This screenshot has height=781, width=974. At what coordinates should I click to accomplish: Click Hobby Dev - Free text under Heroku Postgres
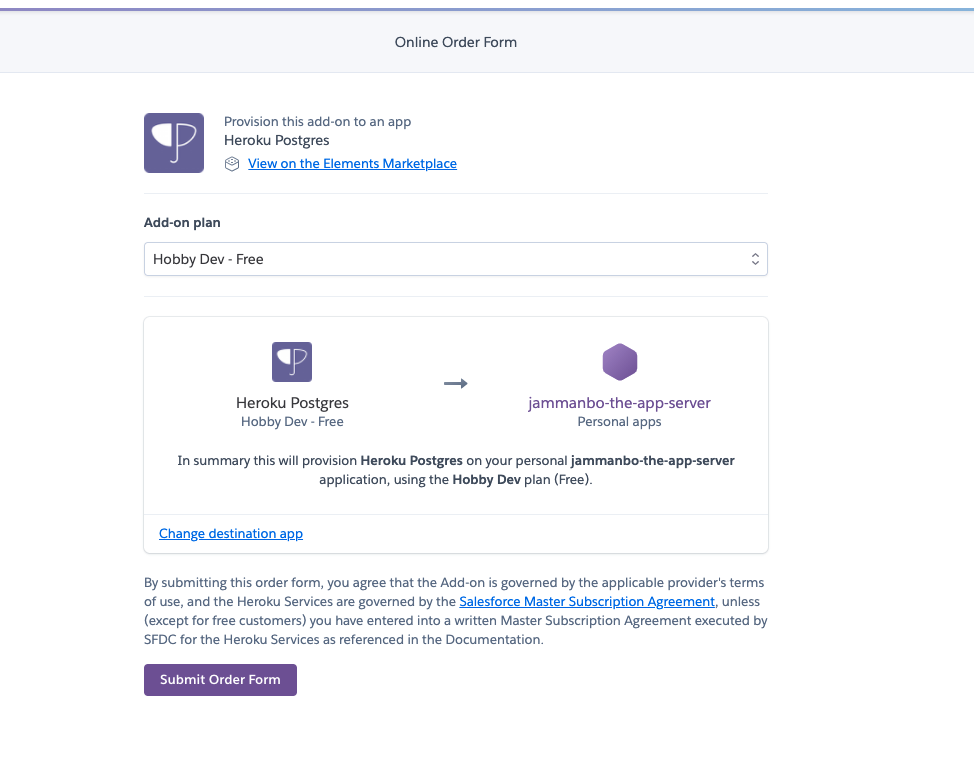coord(292,422)
